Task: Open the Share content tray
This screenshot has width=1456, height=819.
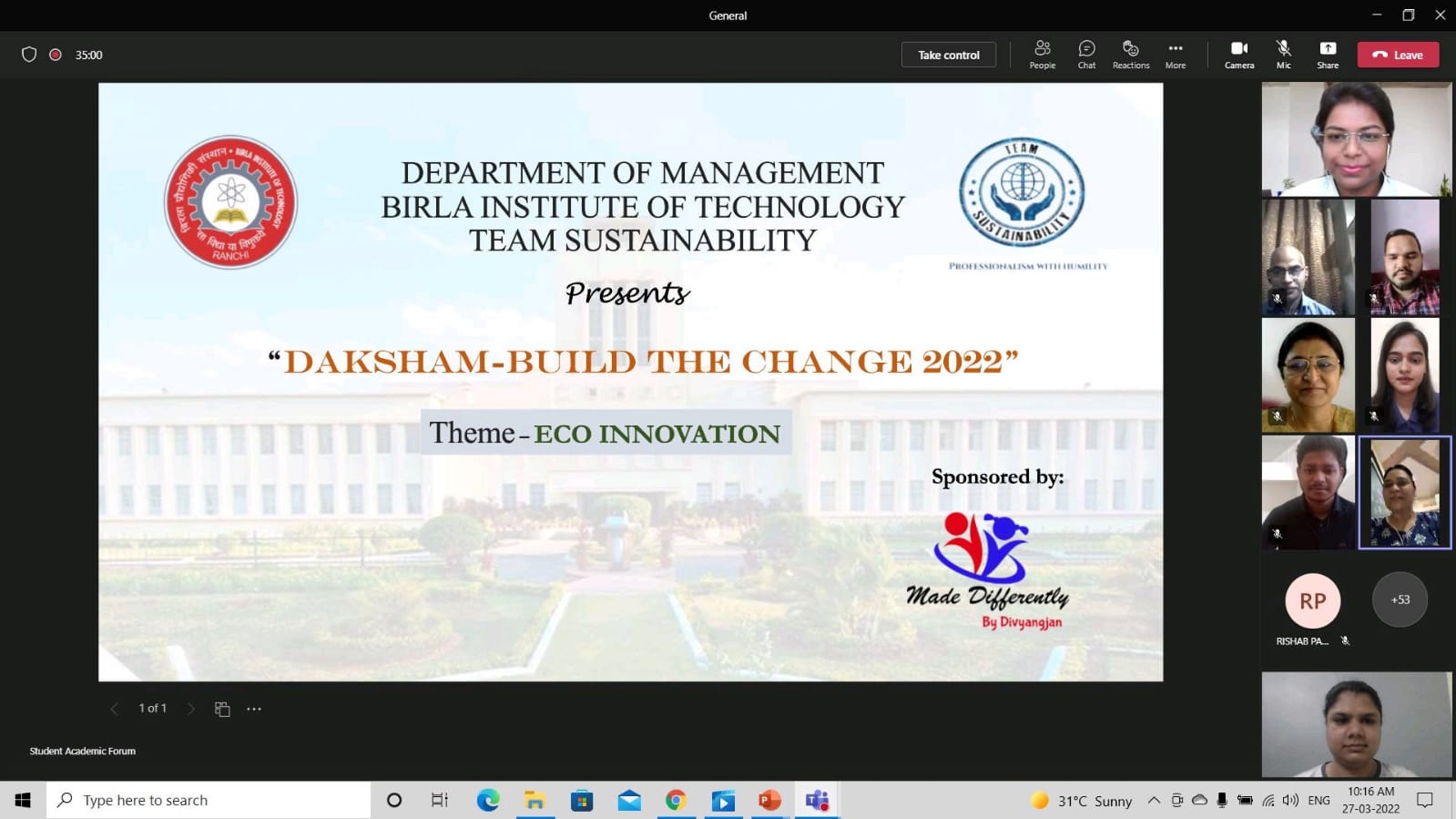Action: 1328,54
